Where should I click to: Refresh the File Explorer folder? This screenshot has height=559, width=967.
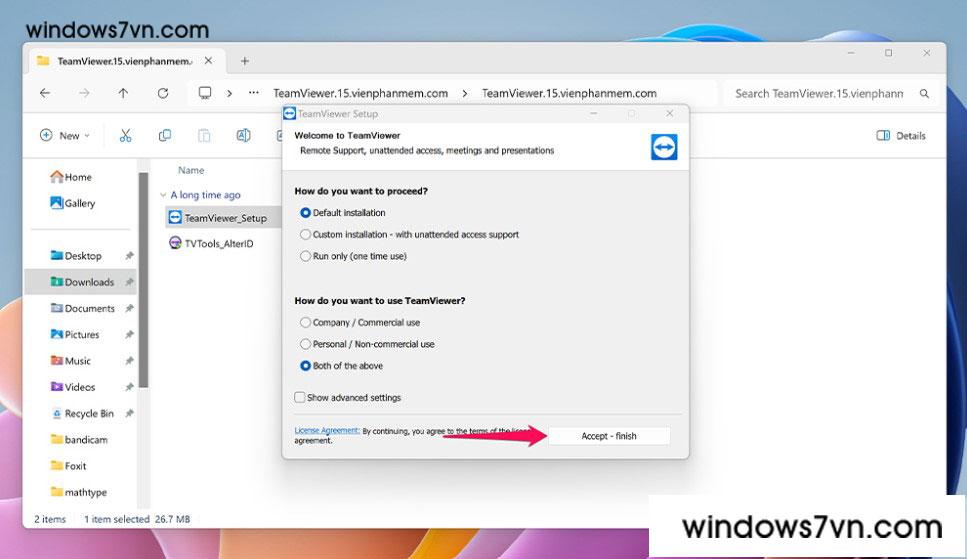pyautogui.click(x=163, y=93)
